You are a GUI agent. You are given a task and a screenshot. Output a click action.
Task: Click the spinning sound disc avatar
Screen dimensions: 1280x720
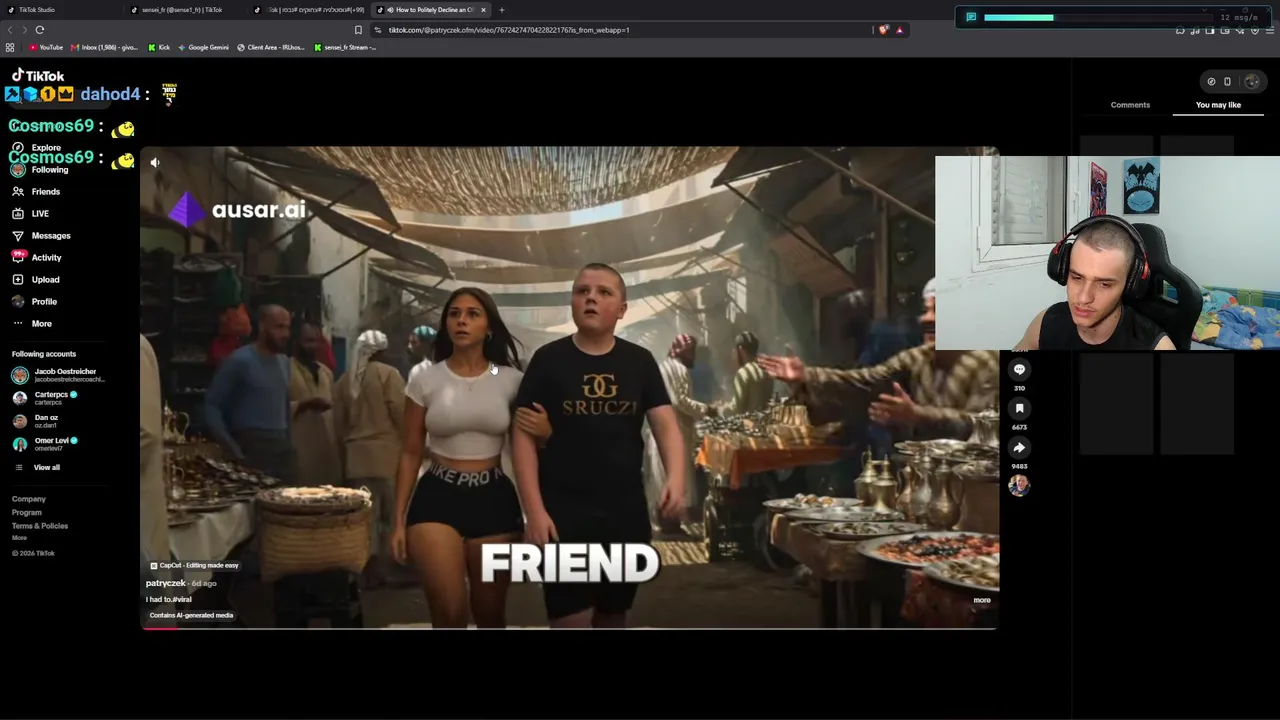pos(1019,485)
